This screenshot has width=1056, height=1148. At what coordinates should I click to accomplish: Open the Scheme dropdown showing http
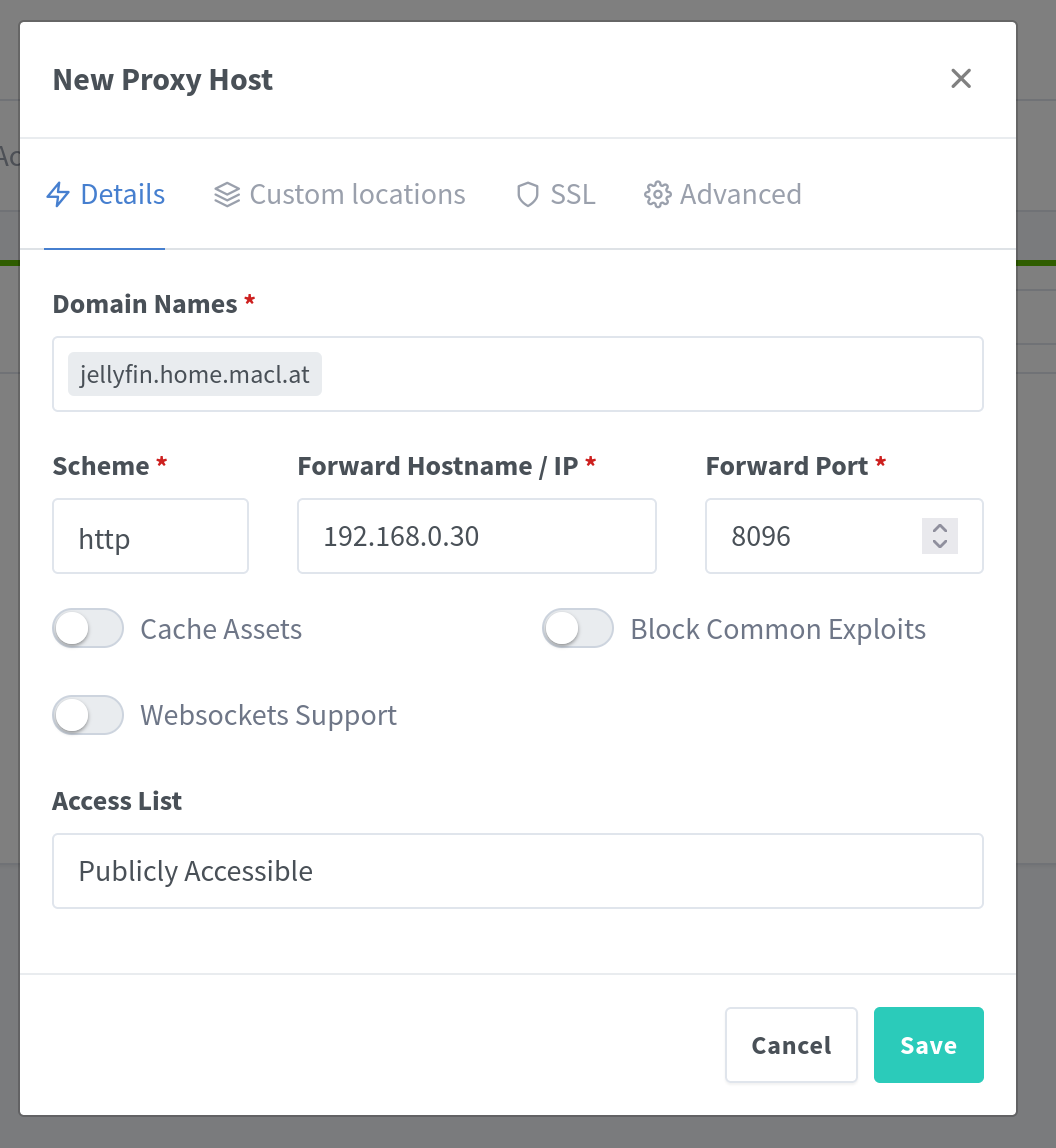click(150, 537)
